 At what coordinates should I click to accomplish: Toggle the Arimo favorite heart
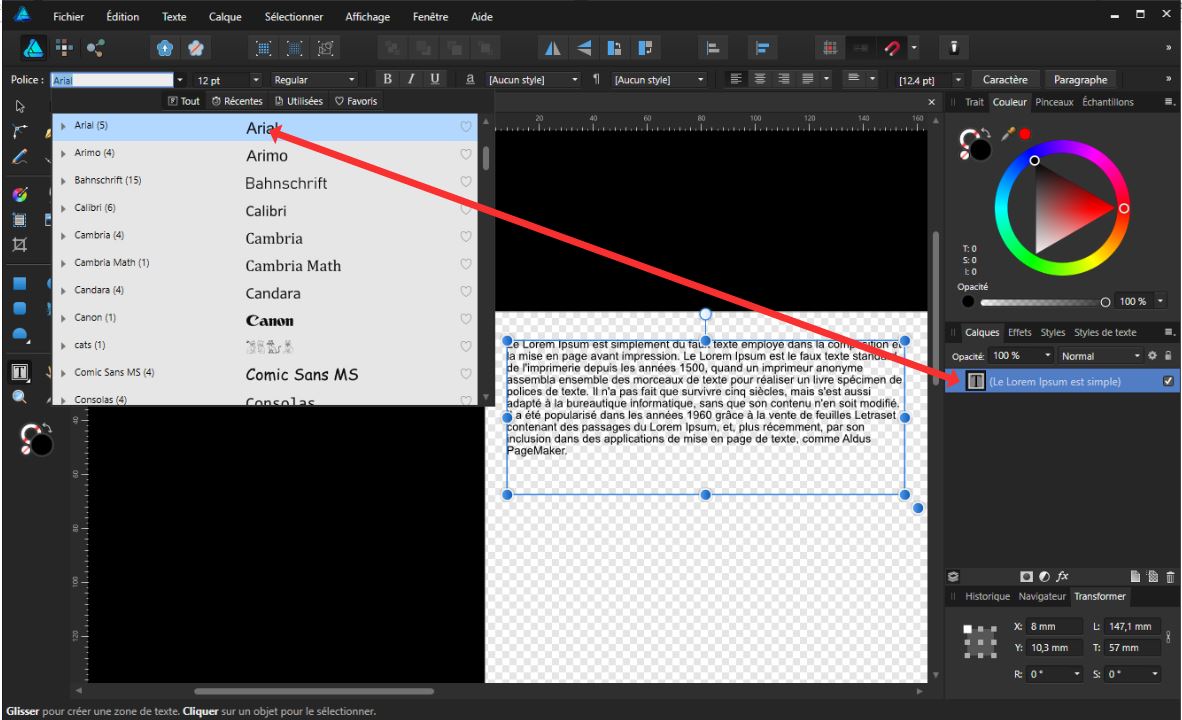pos(466,154)
